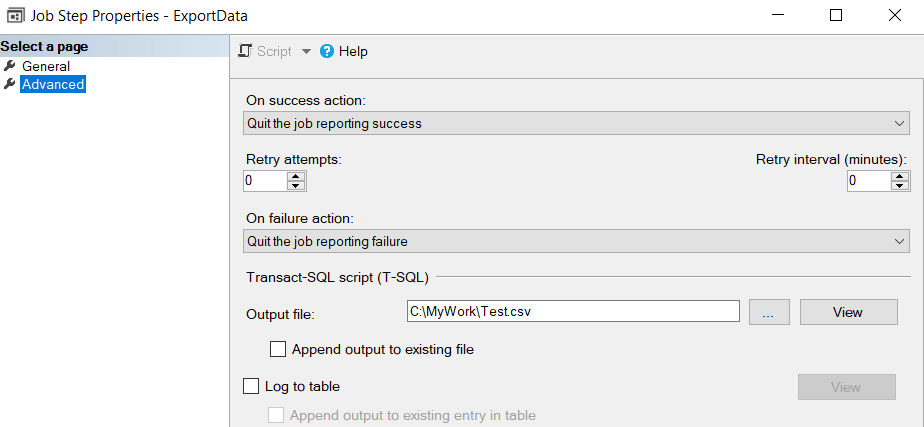Decrease Retry interval with down arrow
Screen dimensions: 924x427
point(899,185)
